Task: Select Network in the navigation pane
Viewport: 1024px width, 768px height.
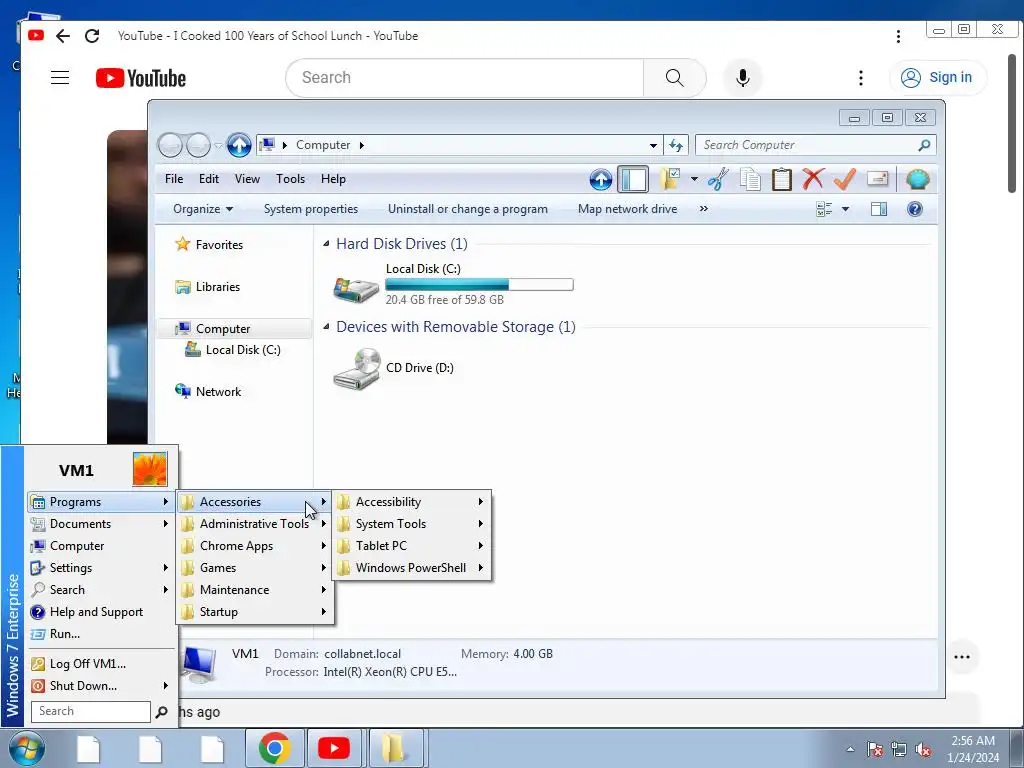Action: tap(208, 392)
